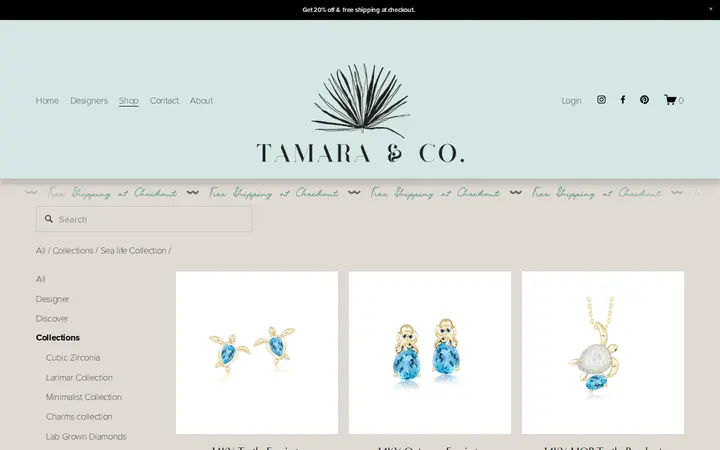
Task: Open the shopping cart
Action: tap(674, 100)
